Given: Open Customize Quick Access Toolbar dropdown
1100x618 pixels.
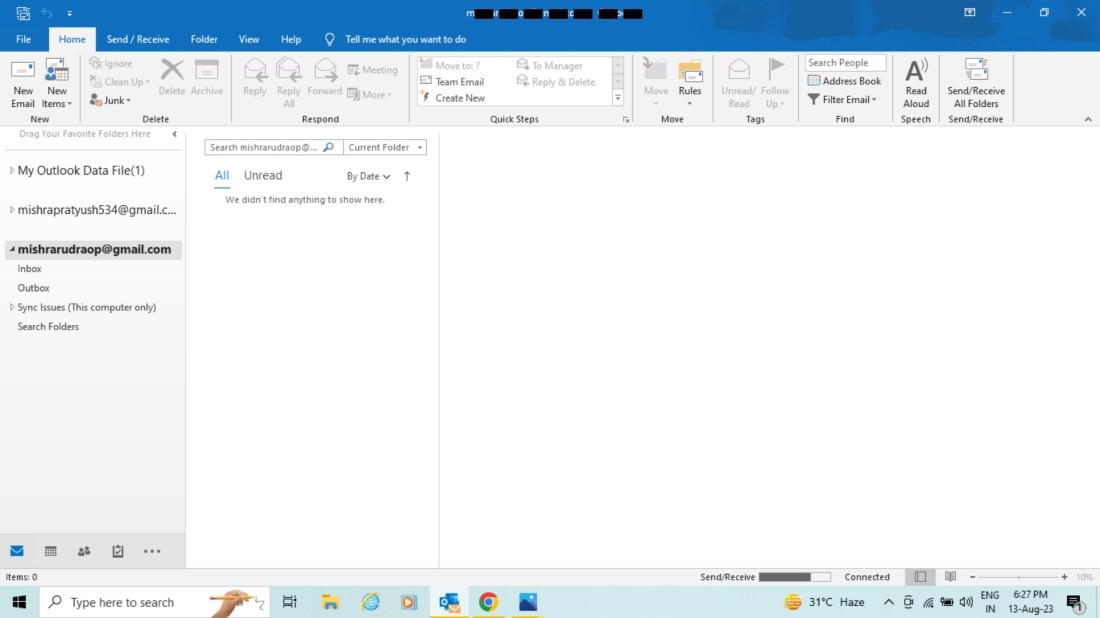Looking at the screenshot, I should coord(69,13).
